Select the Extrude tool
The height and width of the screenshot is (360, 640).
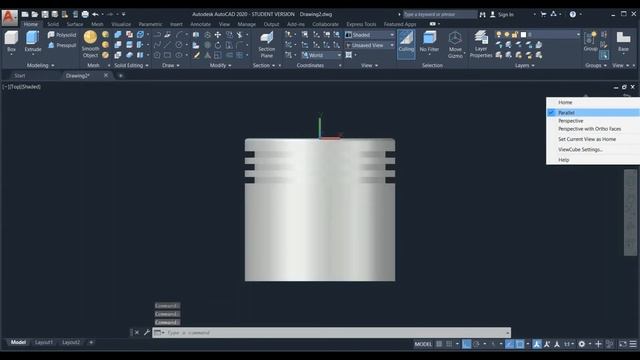pyautogui.click(x=33, y=42)
